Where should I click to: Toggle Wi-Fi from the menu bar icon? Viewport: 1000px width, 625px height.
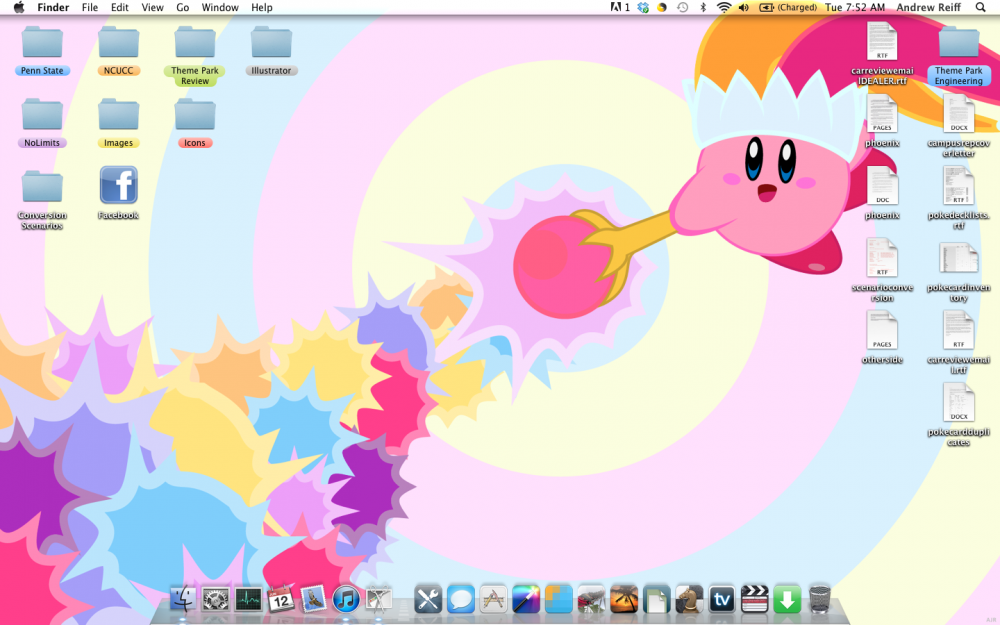[723, 7]
